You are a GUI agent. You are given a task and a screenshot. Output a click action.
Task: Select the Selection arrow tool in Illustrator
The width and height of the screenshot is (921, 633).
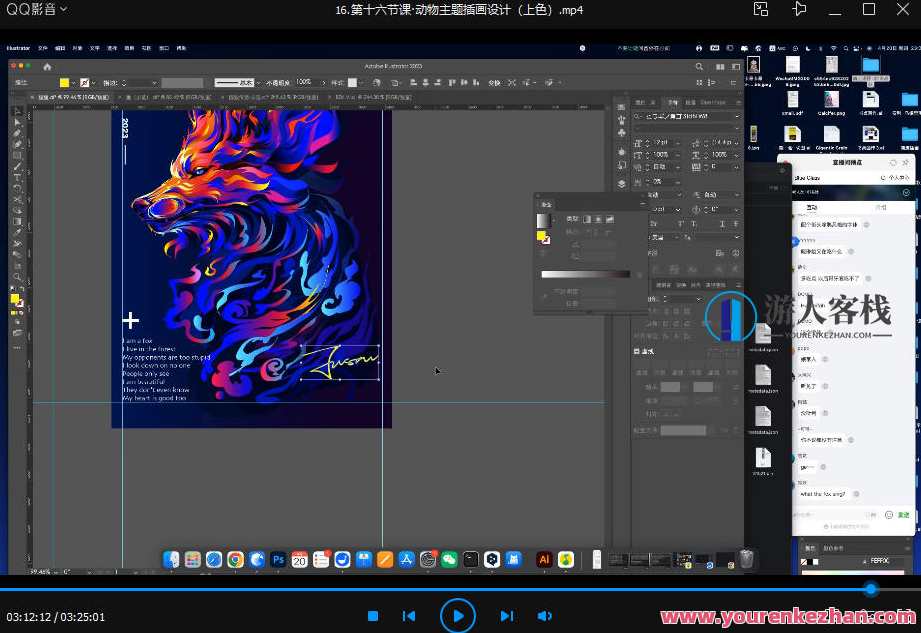click(x=17, y=111)
